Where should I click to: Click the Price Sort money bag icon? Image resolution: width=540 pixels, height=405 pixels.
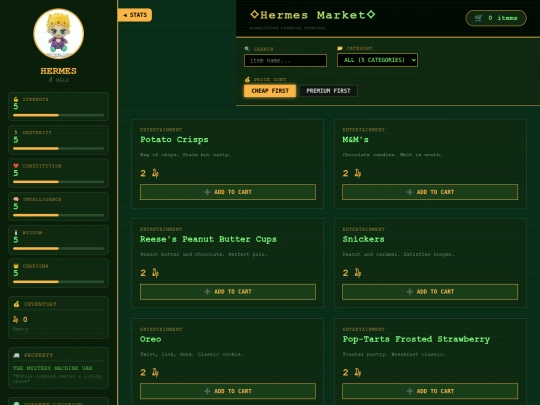pyautogui.click(x=247, y=79)
